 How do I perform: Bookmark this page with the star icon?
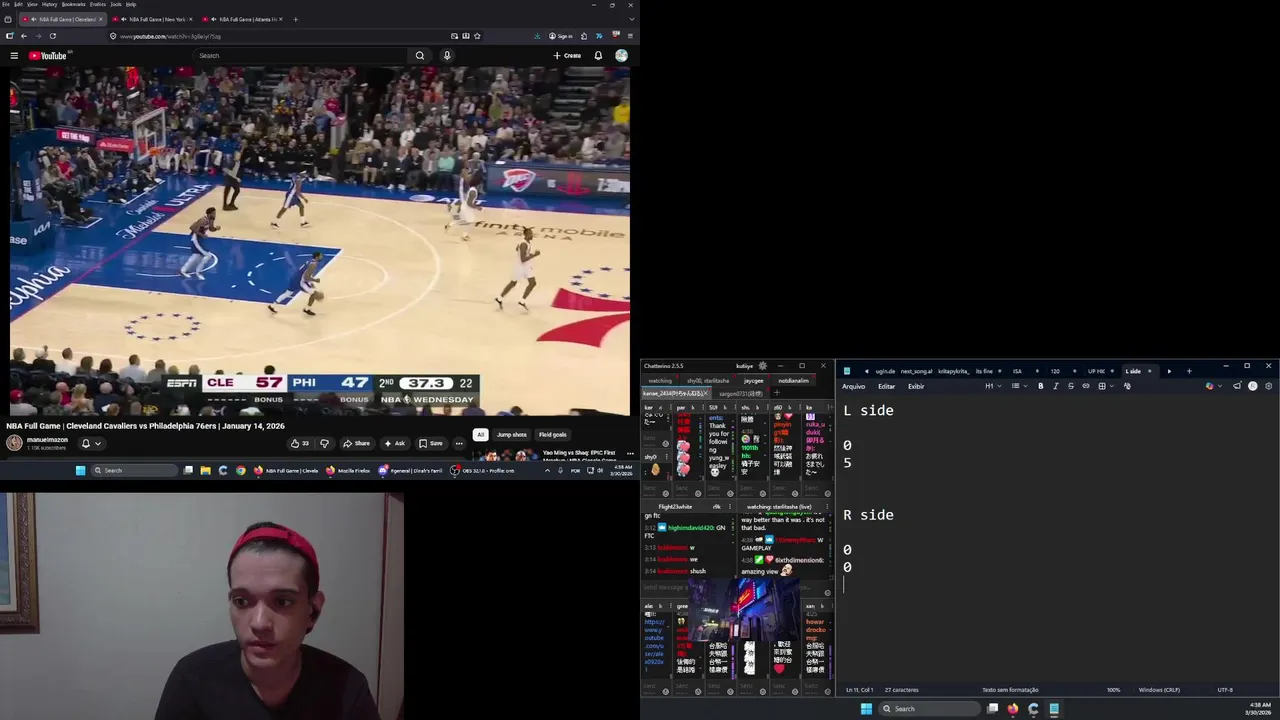(x=477, y=36)
